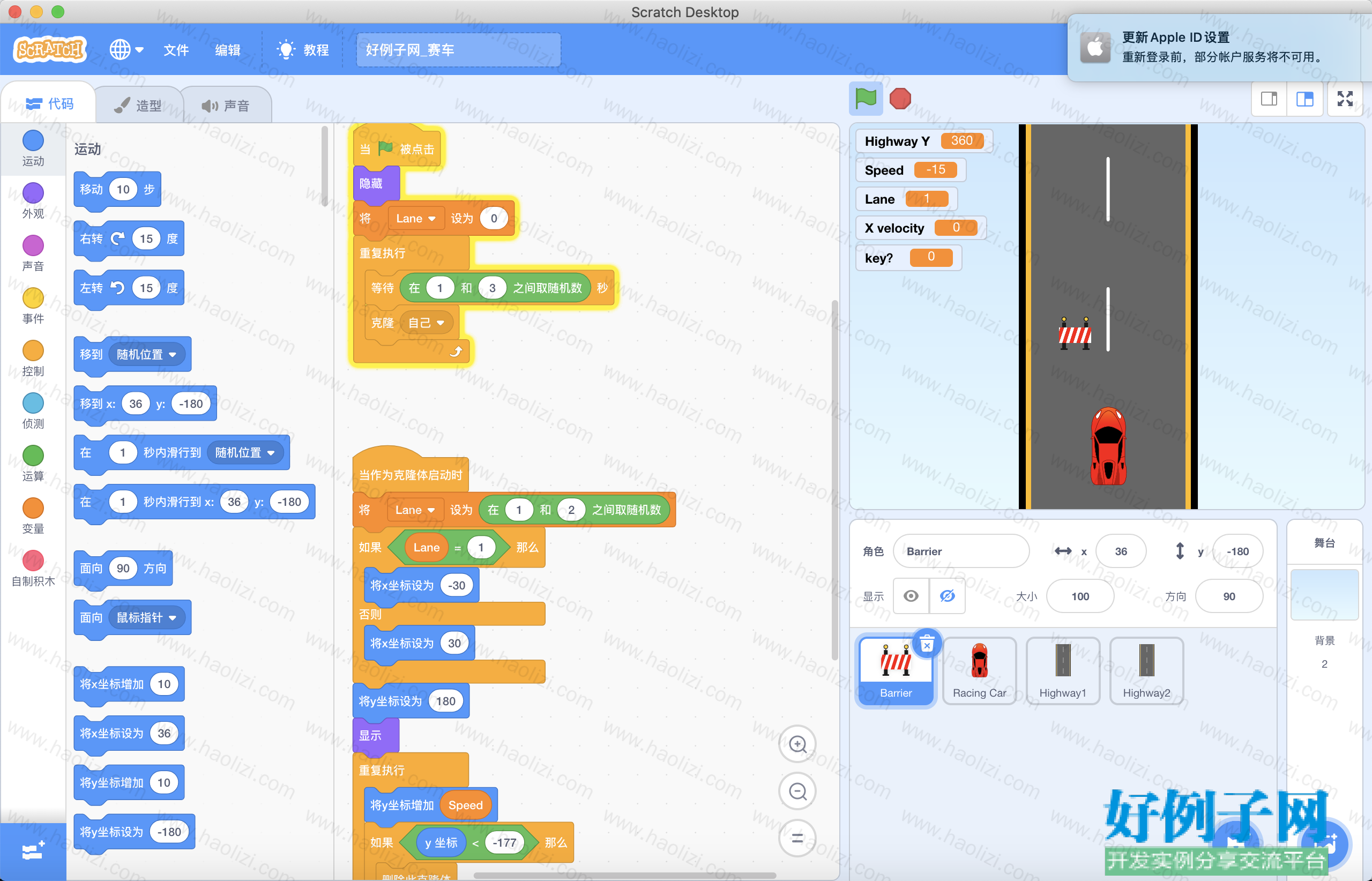Screen dimensions: 1372x881
Task: Zoom out the code workspace
Action: 797,792
